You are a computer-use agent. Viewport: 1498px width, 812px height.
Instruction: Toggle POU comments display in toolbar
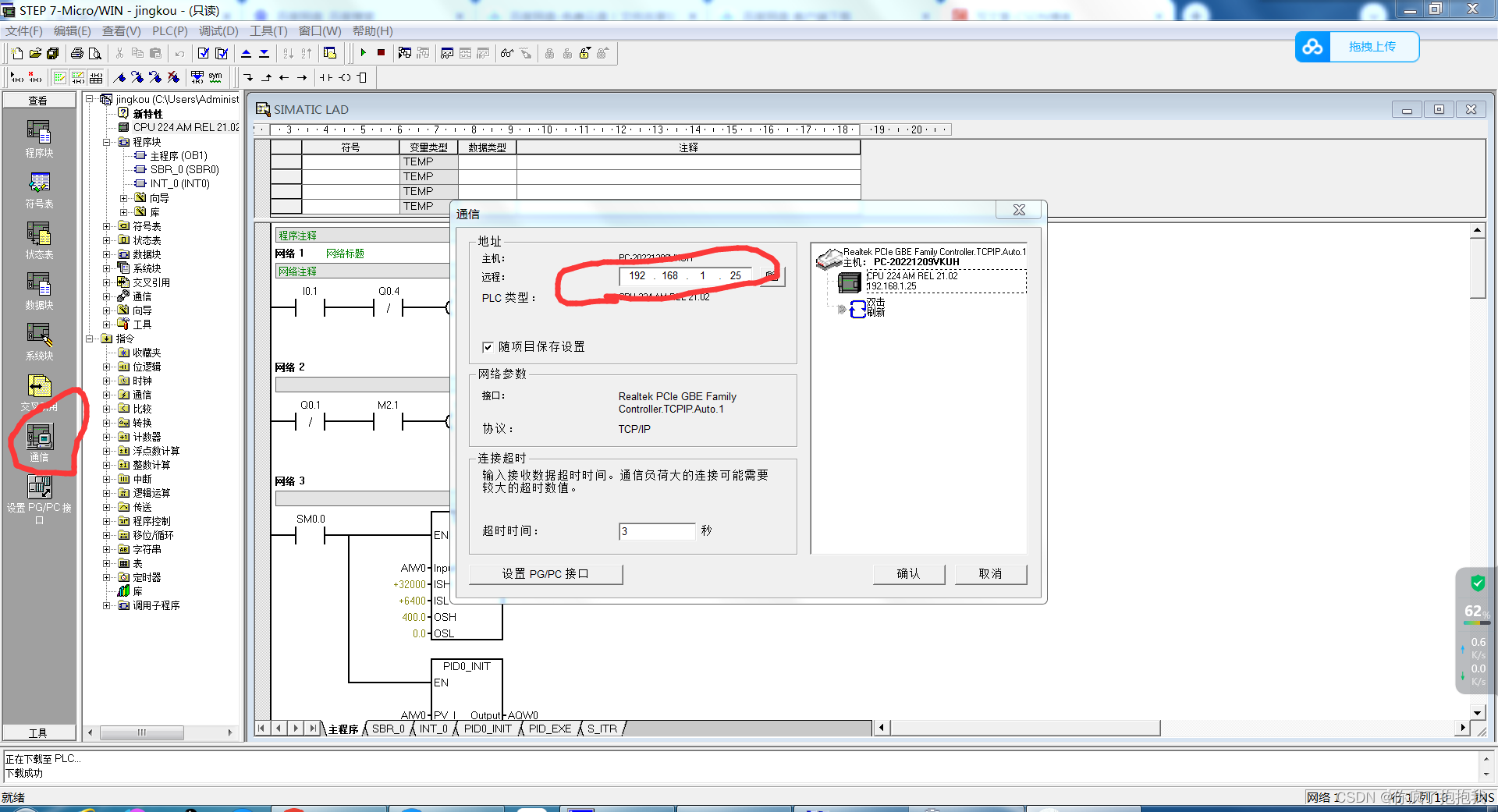[x=60, y=77]
